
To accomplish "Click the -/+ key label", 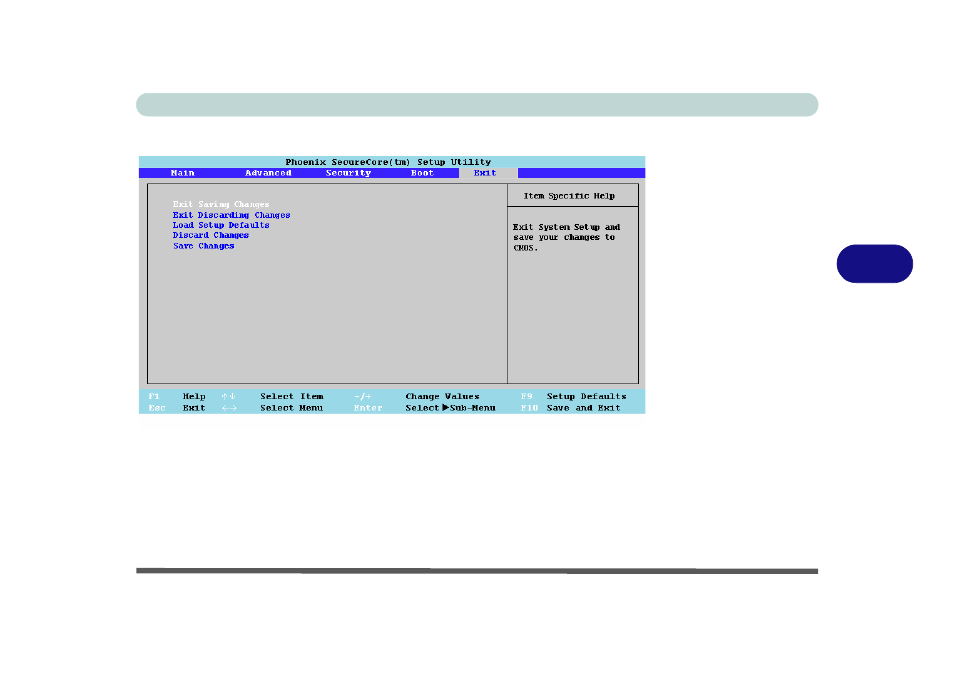I will [x=363, y=396].
